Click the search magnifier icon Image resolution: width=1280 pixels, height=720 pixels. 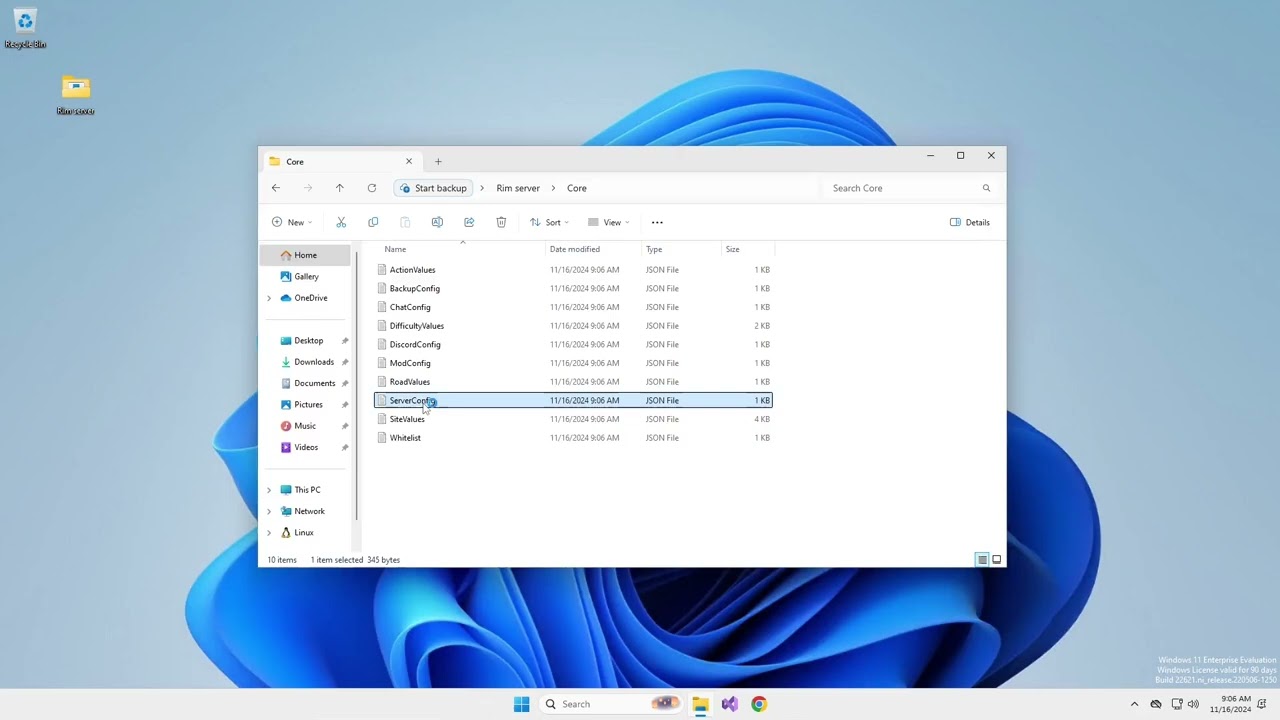pyautogui.click(x=986, y=188)
